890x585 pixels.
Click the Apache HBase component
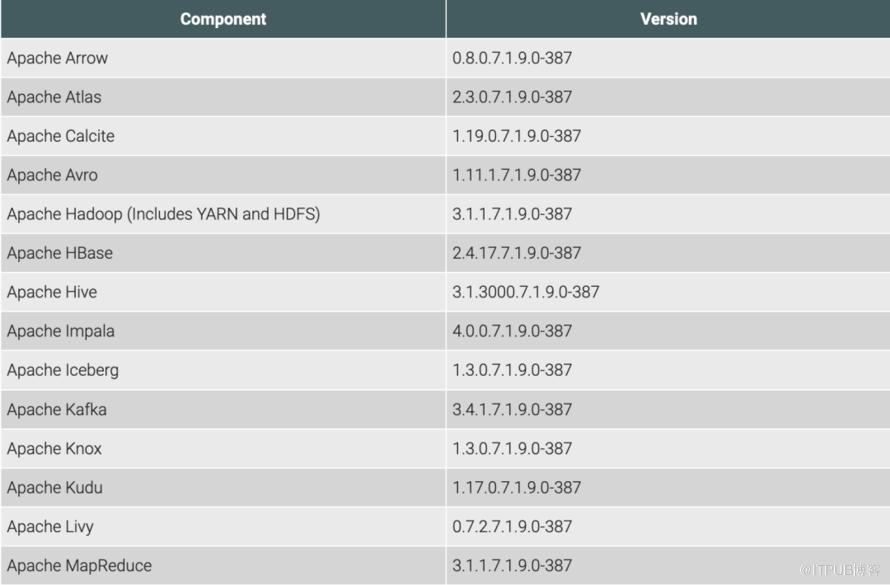59,253
